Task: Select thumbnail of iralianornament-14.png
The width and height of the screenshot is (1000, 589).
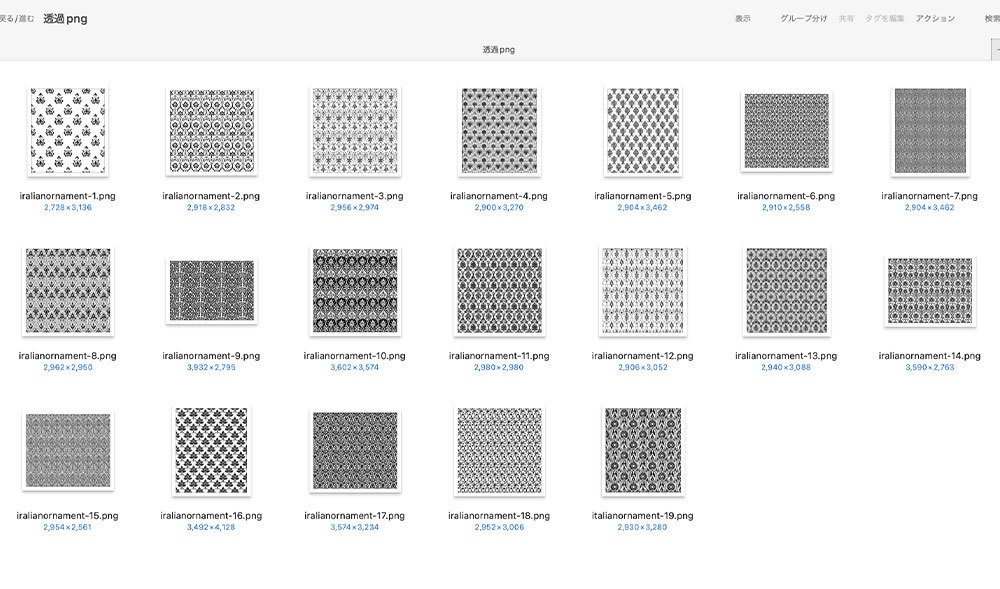Action: (930, 291)
